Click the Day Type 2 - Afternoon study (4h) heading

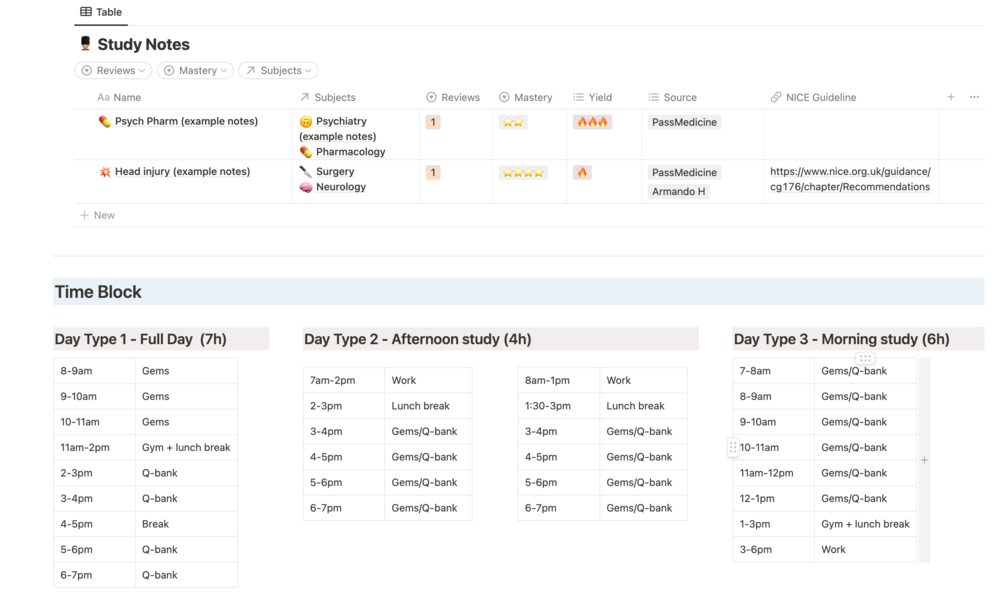tap(417, 339)
